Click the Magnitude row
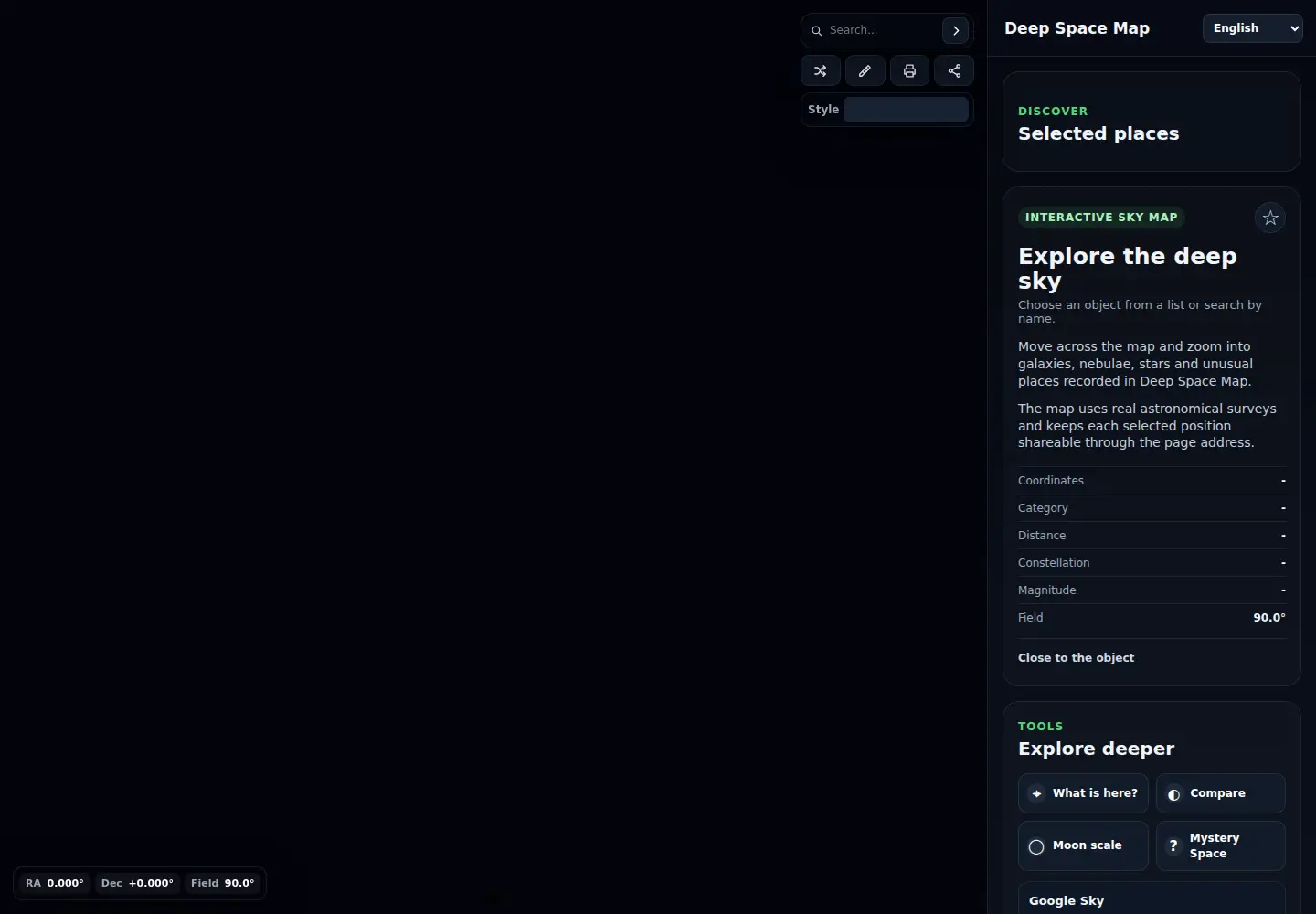This screenshot has height=914, width=1316. click(x=1151, y=590)
